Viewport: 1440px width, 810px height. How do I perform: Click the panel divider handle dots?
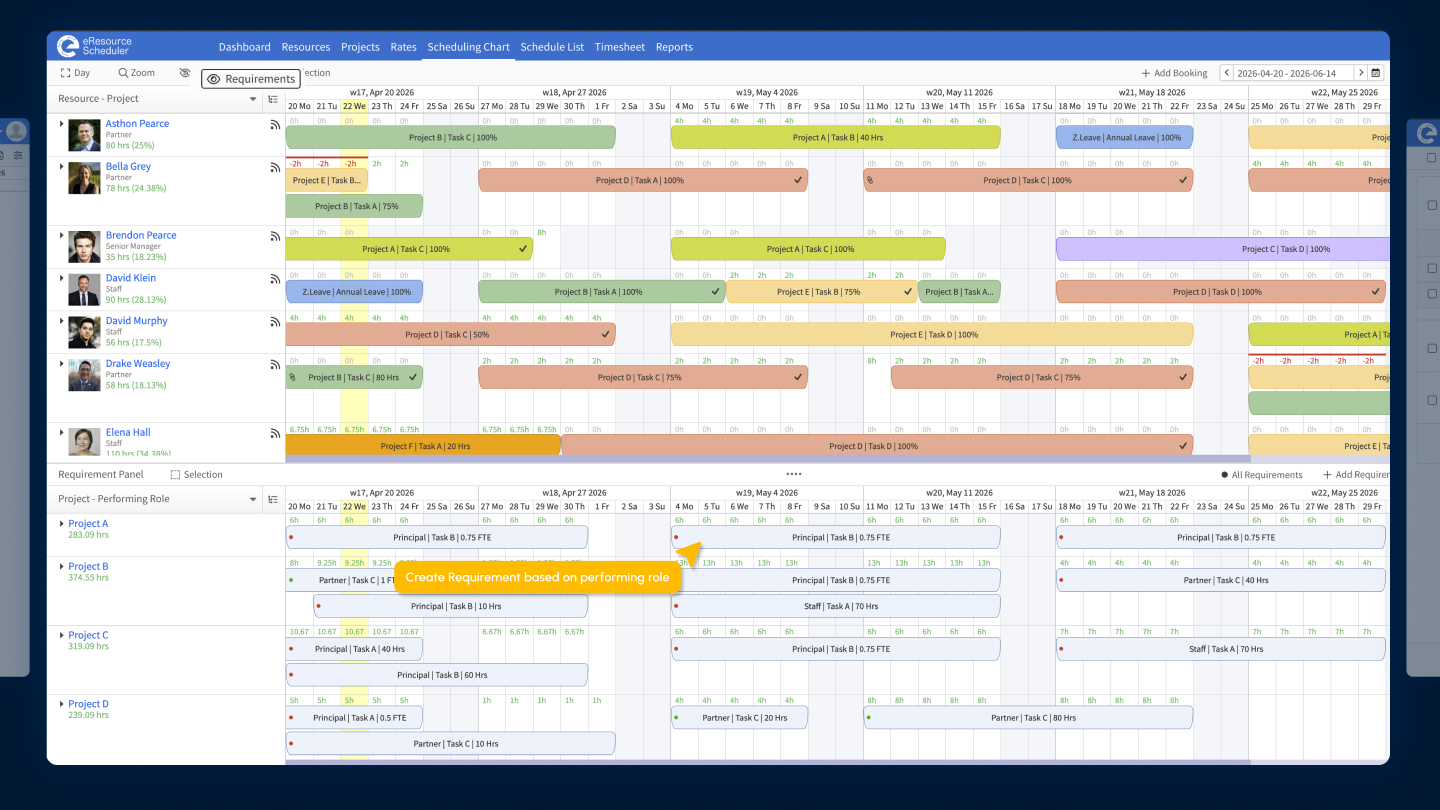click(x=794, y=474)
